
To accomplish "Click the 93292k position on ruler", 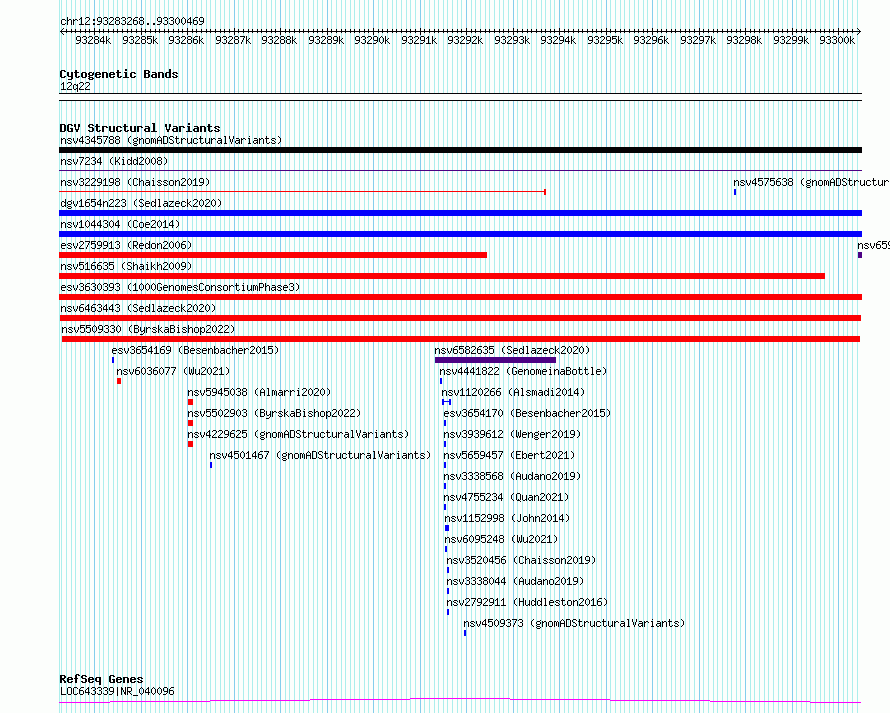I will pyautogui.click(x=465, y=40).
